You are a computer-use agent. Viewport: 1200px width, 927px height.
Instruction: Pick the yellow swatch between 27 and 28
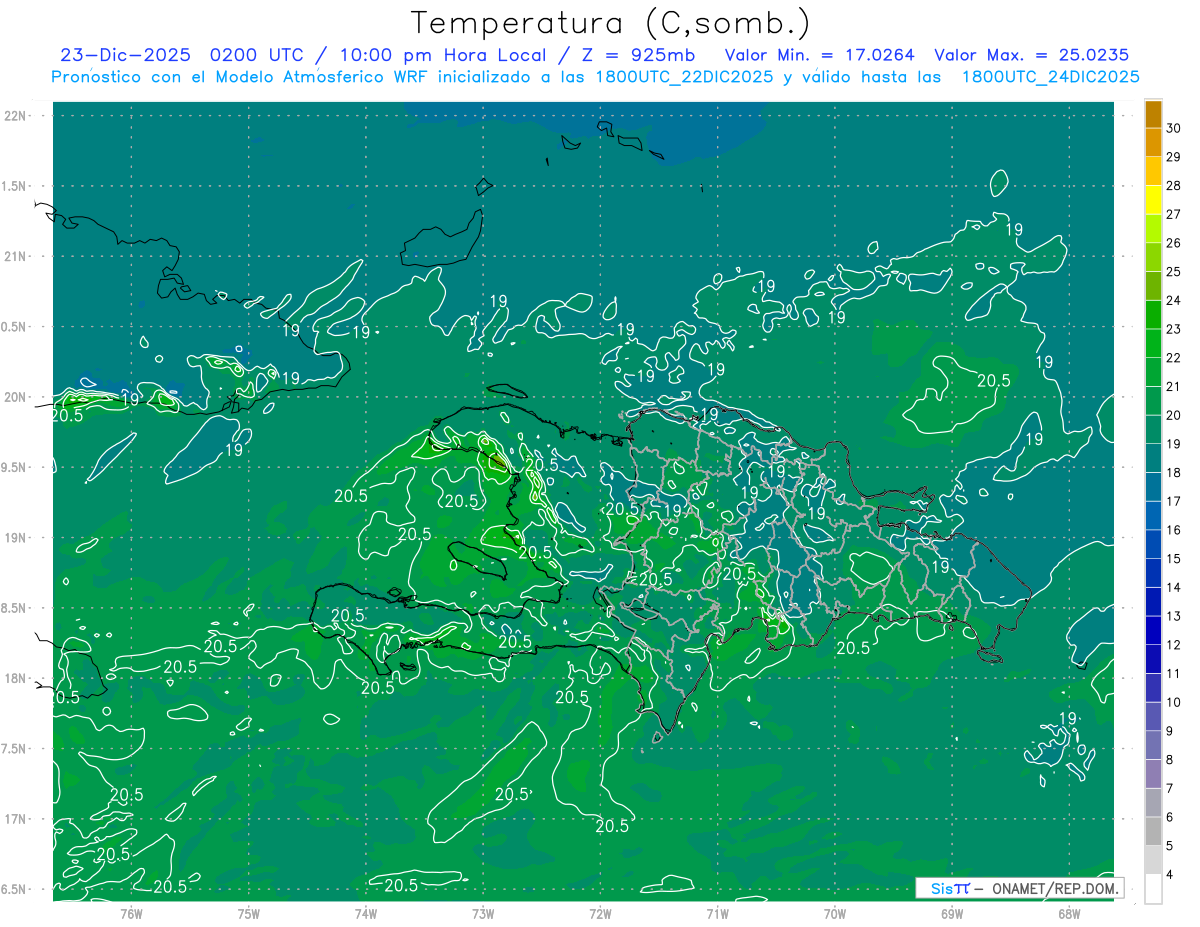pos(1153,200)
